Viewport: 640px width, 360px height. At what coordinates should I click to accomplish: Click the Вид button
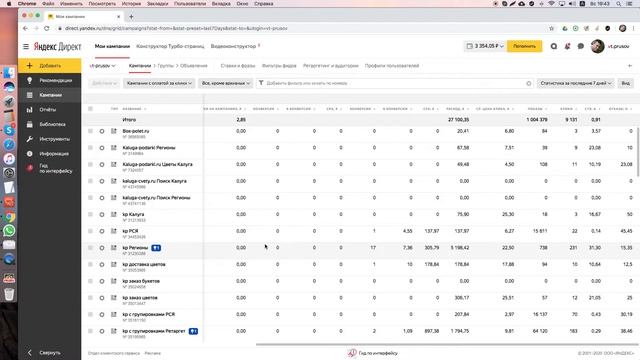(625, 83)
